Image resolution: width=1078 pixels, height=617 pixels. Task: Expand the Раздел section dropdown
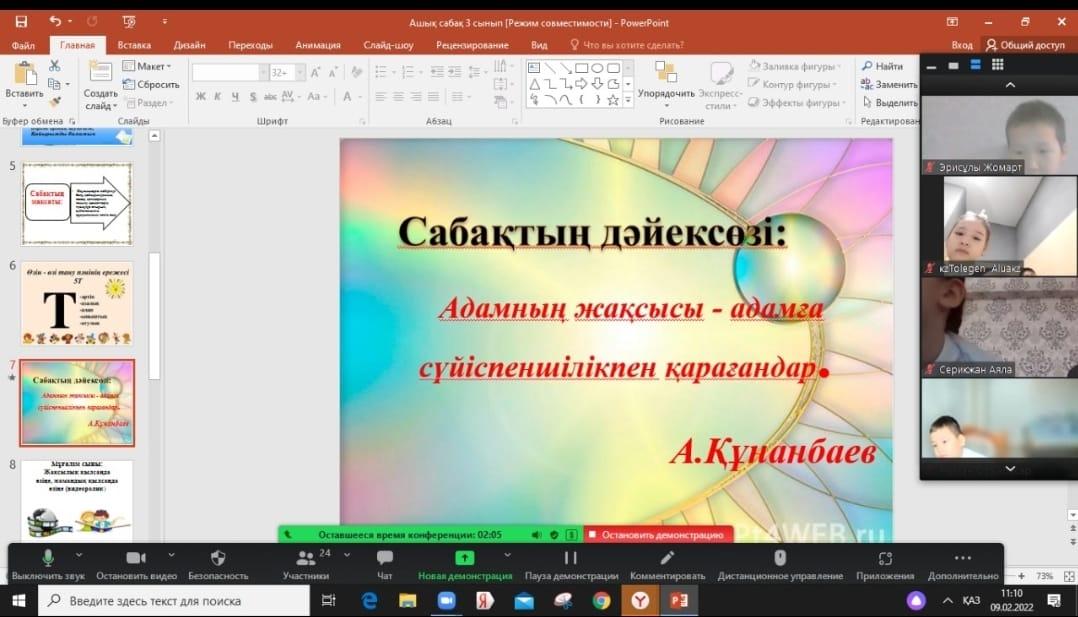150,102
